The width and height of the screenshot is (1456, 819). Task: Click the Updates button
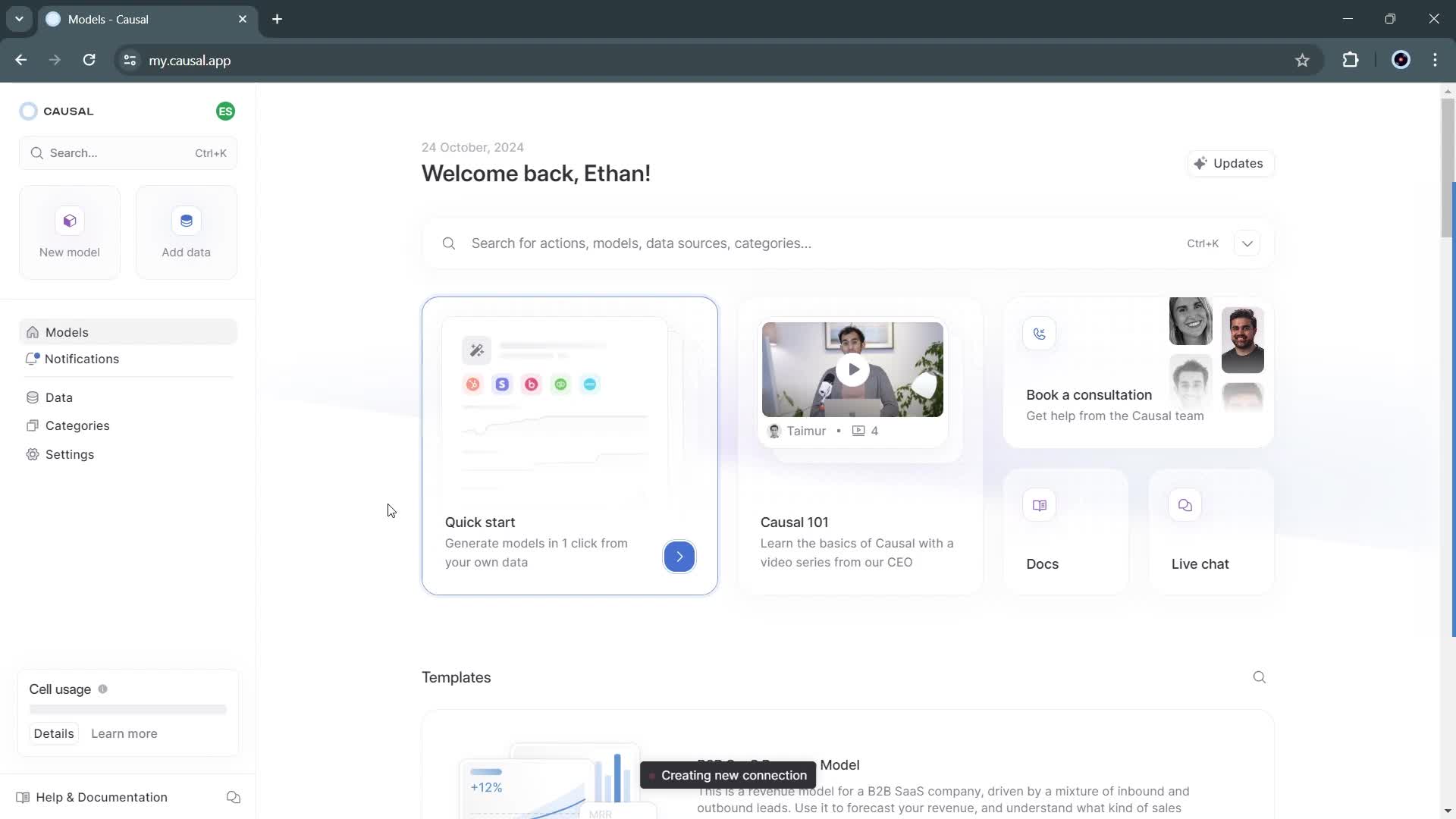(x=1230, y=163)
